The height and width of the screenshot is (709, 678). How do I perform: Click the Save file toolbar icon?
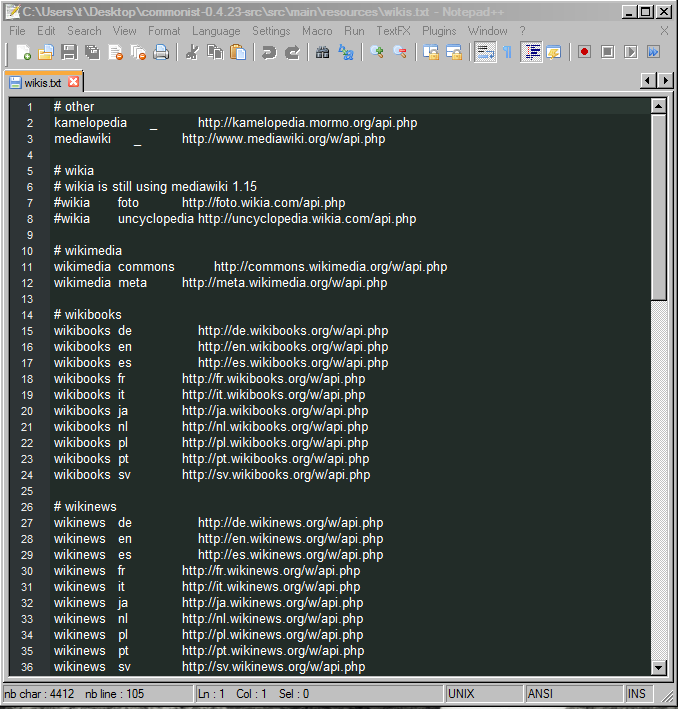click(x=69, y=53)
